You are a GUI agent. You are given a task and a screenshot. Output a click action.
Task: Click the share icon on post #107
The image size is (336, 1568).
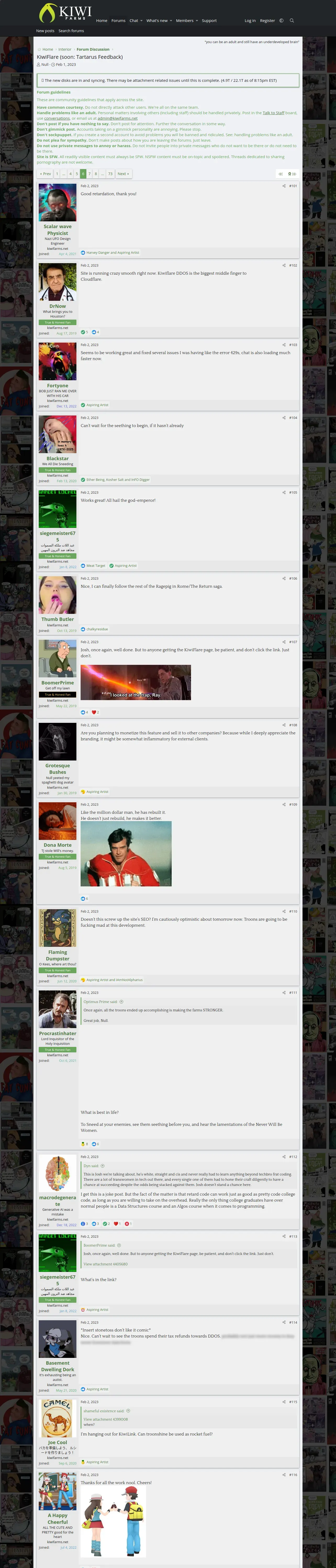pos(284,642)
